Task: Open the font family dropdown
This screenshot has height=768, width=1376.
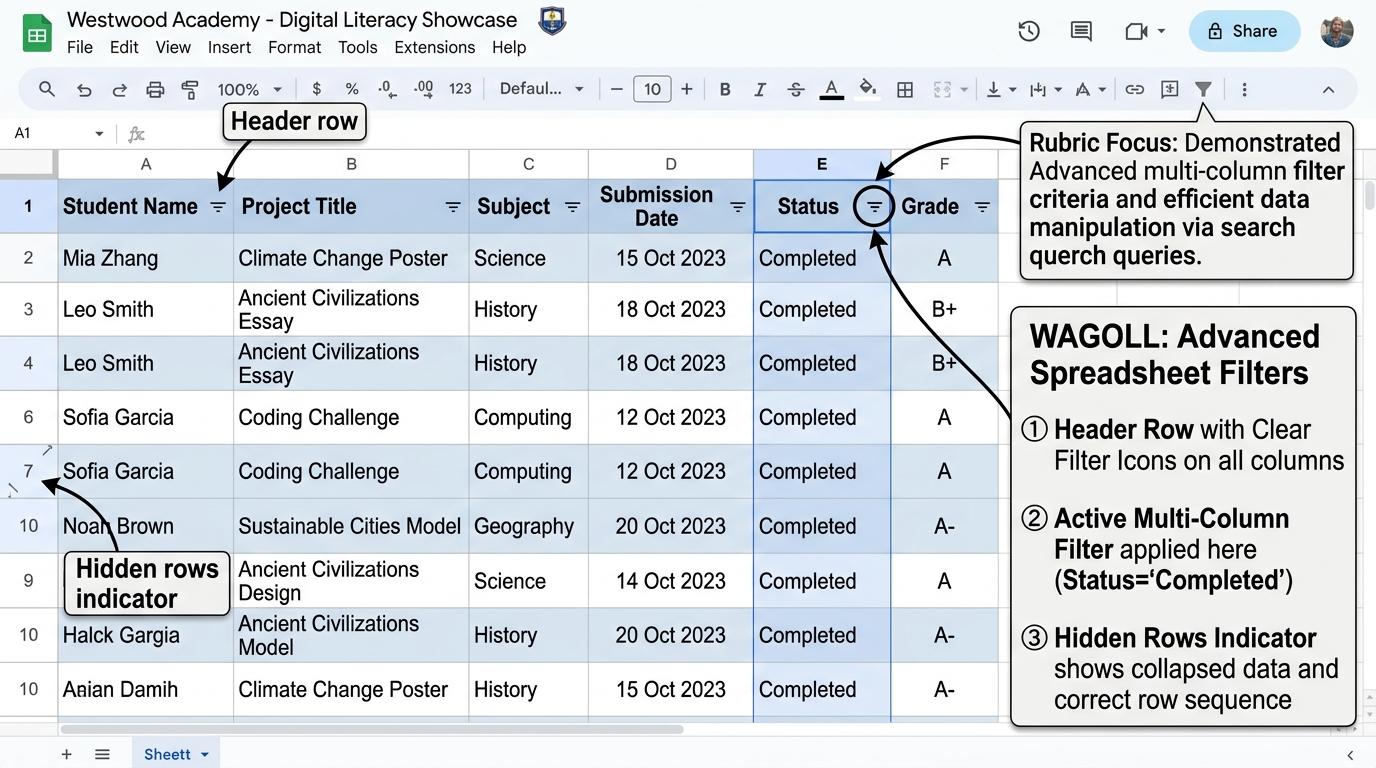Action: [x=541, y=89]
